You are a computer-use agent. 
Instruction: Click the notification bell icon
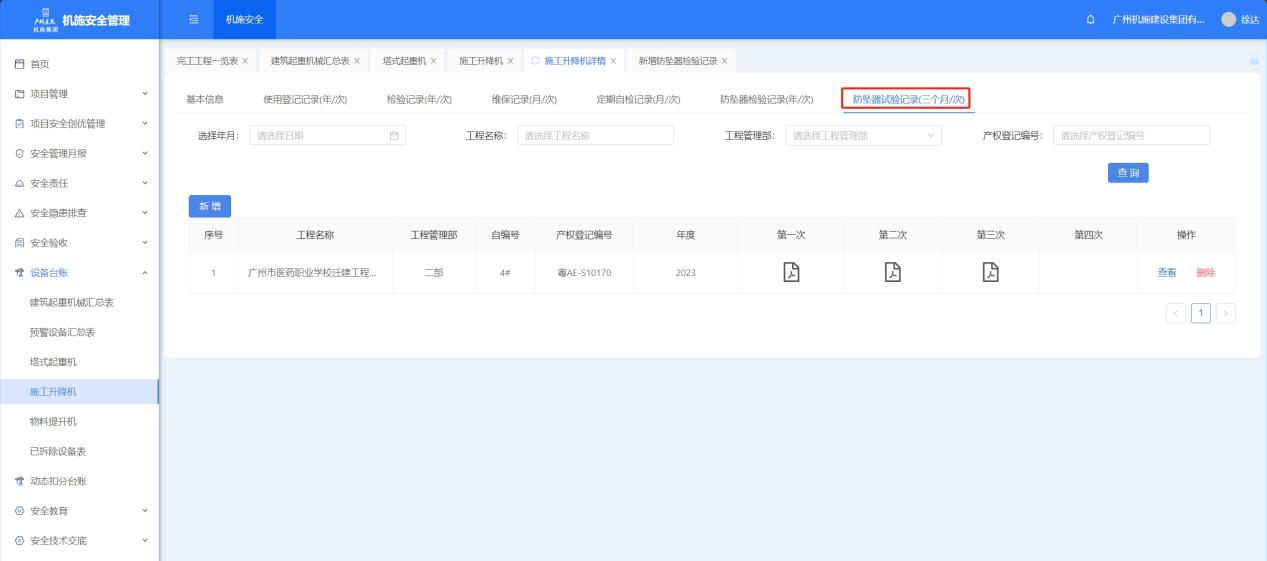click(1090, 20)
